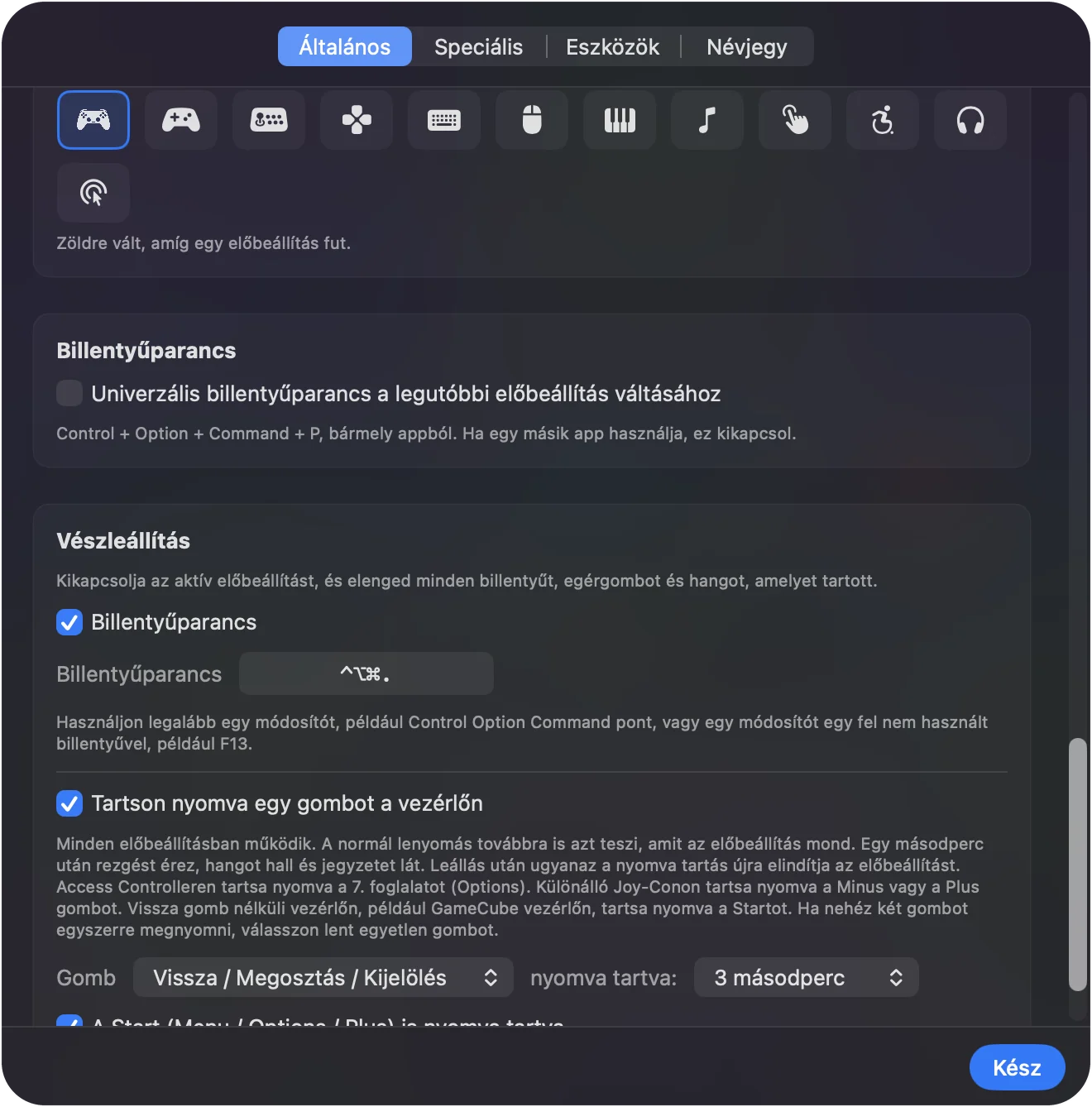Screen dimensions: 1092x1107
Task: Go to the Eszközök tab
Action: coord(613,46)
